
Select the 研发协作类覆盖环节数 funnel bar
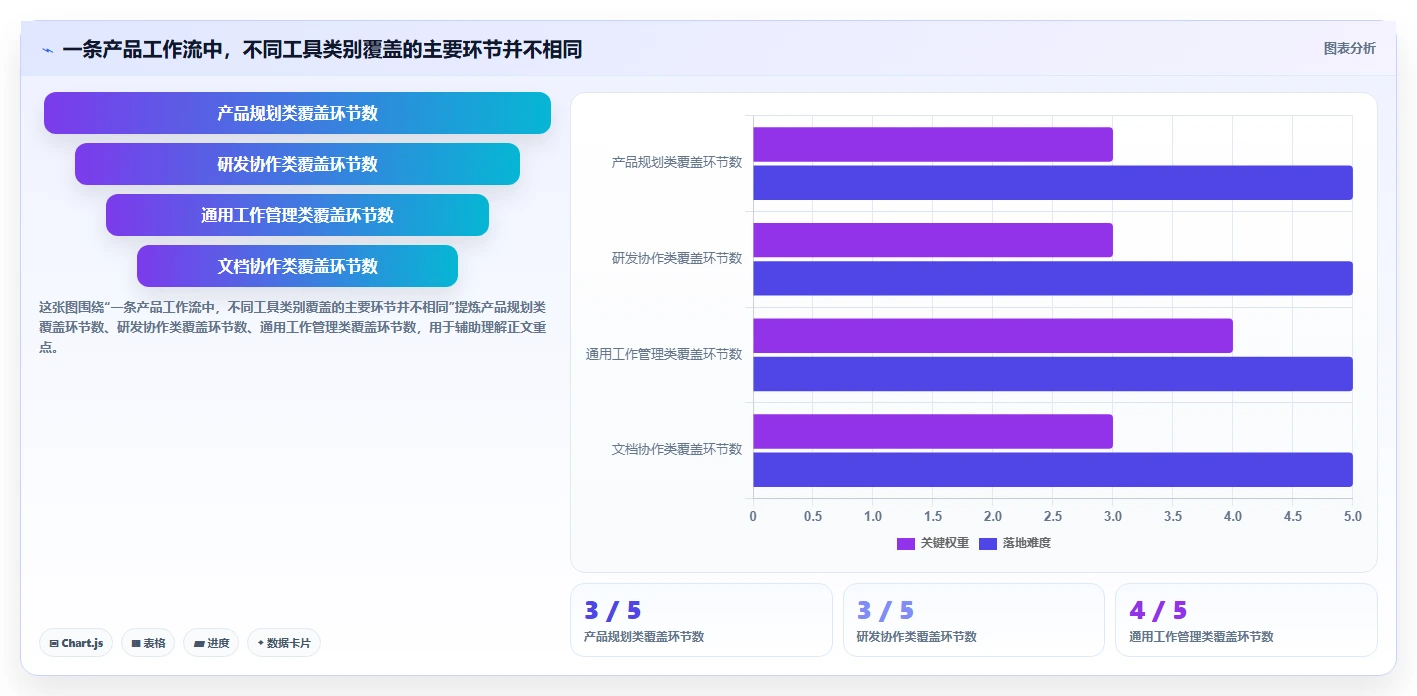tap(297, 164)
